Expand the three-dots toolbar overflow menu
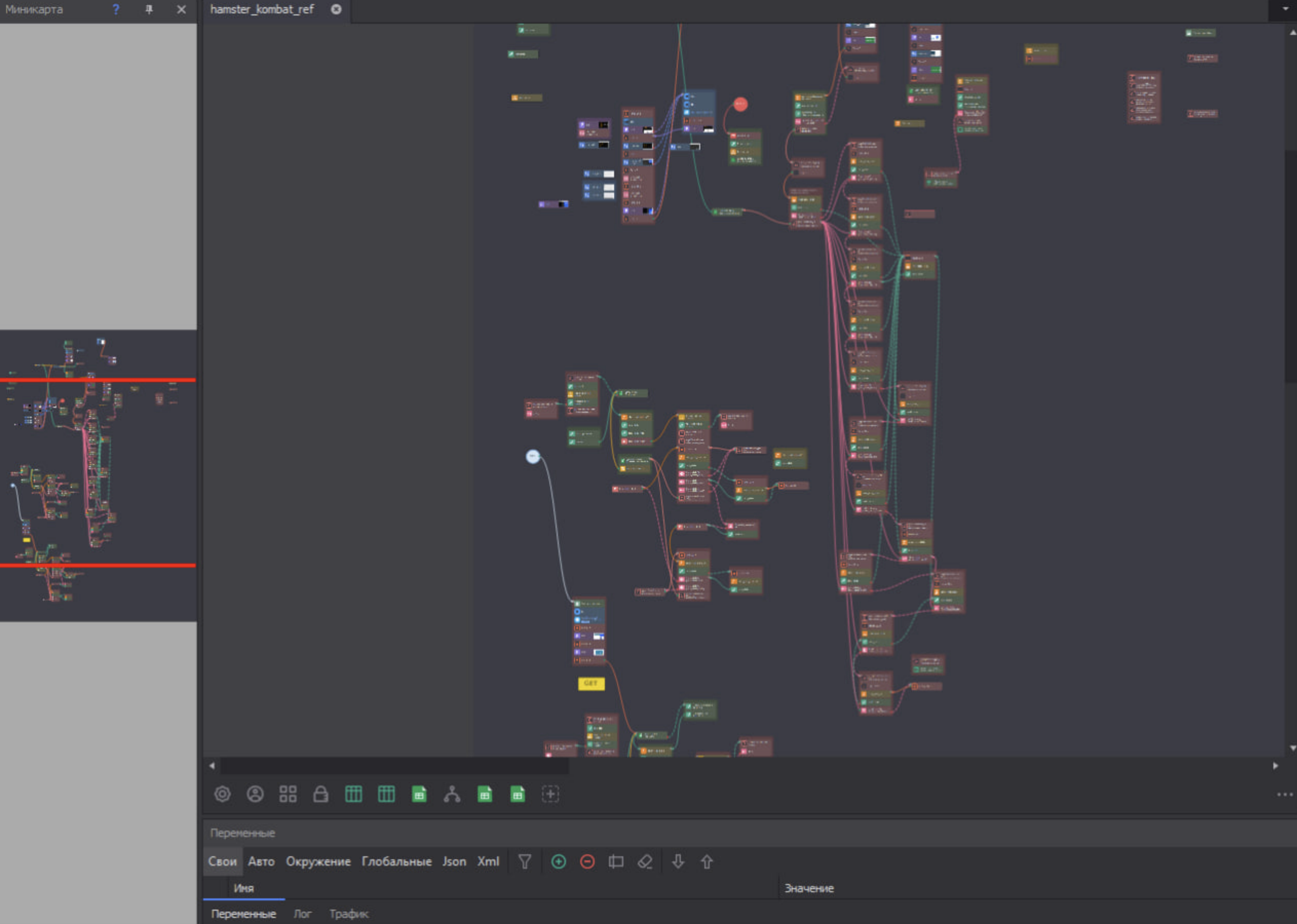This screenshot has width=1297, height=924. pyautogui.click(x=1285, y=794)
